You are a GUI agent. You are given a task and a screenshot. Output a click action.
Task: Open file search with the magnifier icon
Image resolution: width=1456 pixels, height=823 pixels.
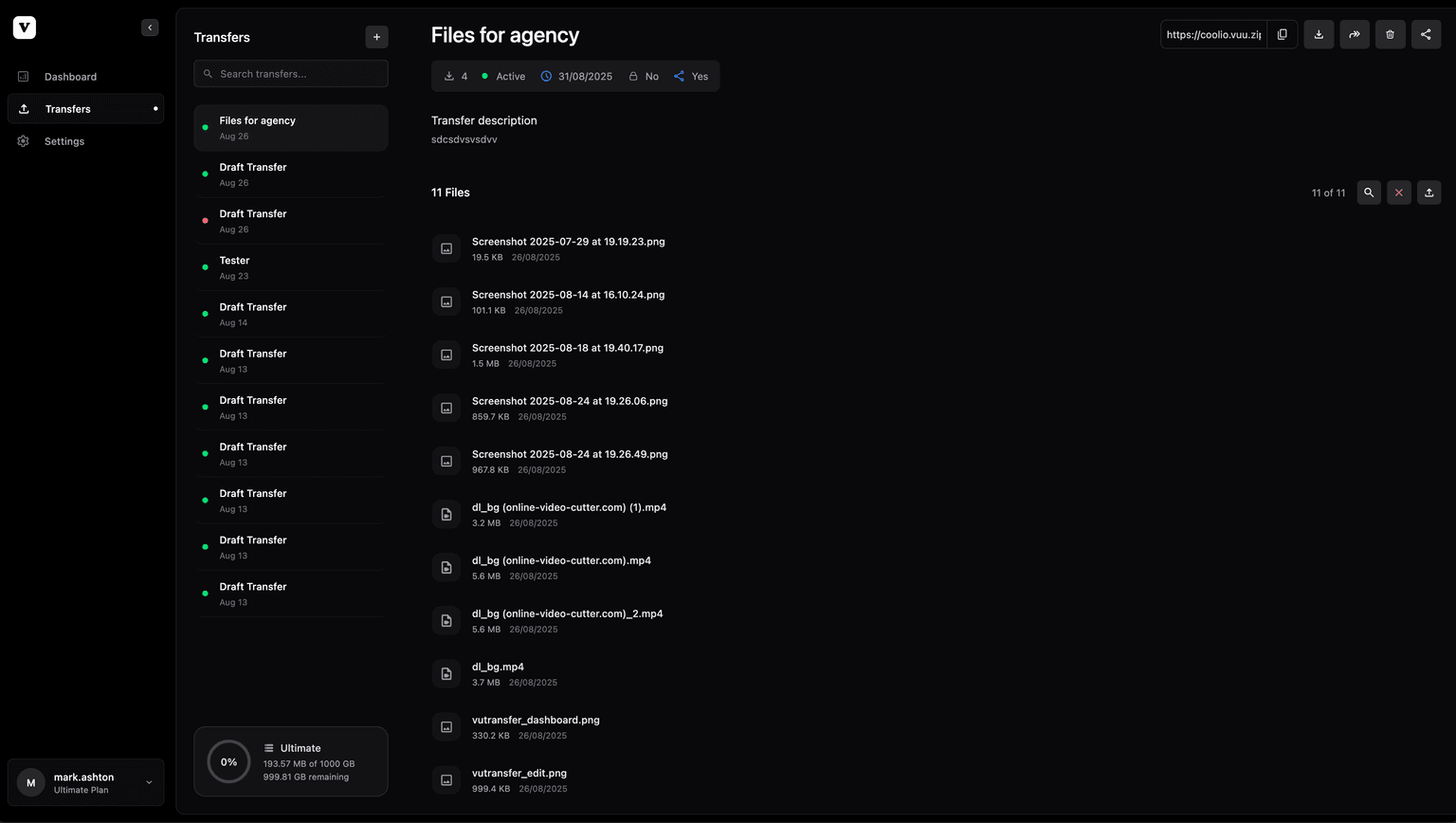tap(1369, 192)
